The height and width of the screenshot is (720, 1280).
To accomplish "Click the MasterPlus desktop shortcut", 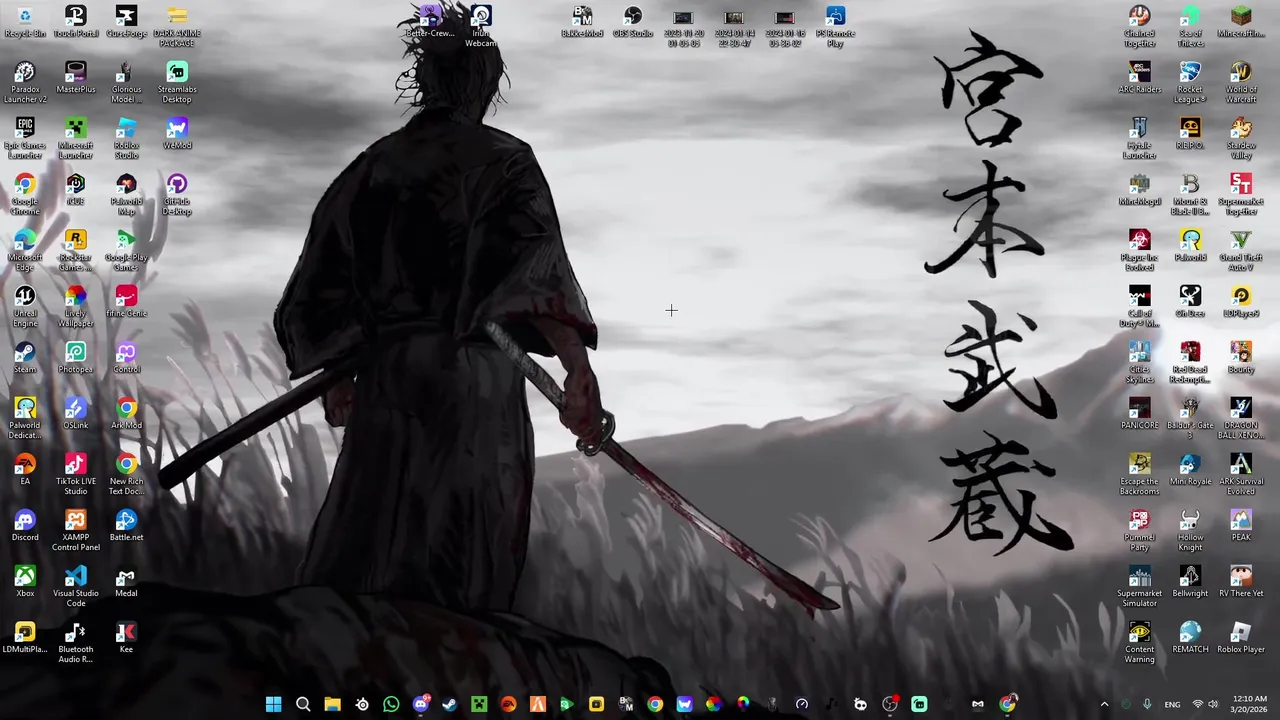I will click(x=76, y=78).
